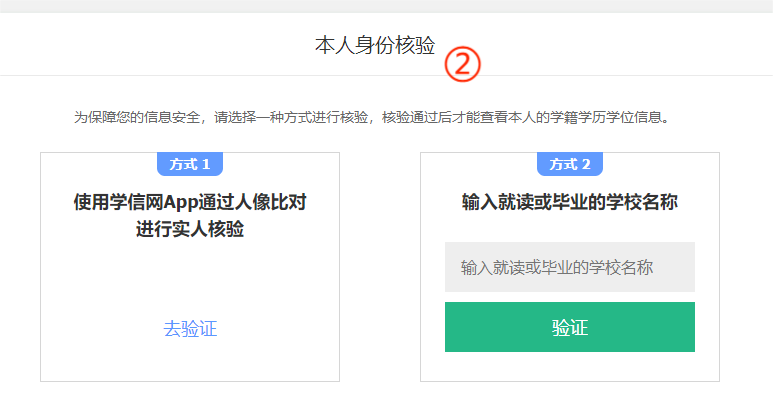Screen dimensions: 773x405
Task: Click the 进行实人核验 heading line
Action: (190, 230)
